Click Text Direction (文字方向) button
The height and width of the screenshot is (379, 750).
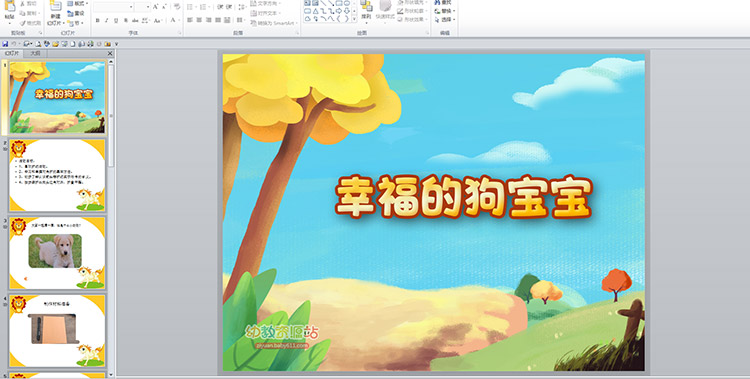(x=265, y=3)
